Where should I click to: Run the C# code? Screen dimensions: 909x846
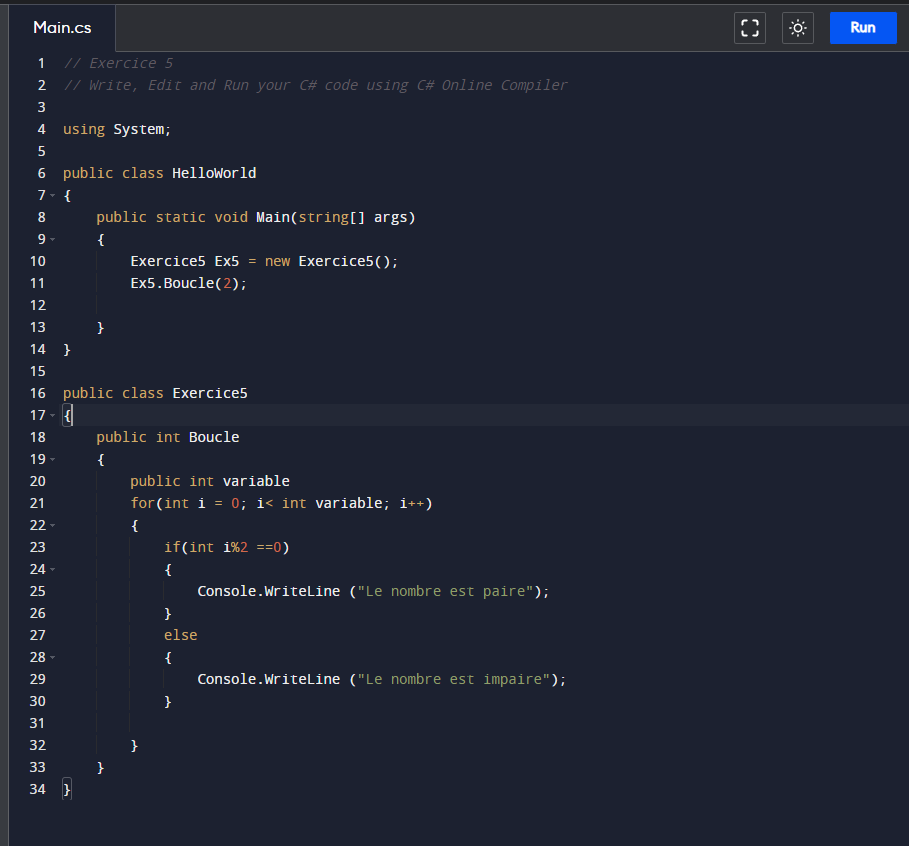pyautogui.click(x=862, y=28)
